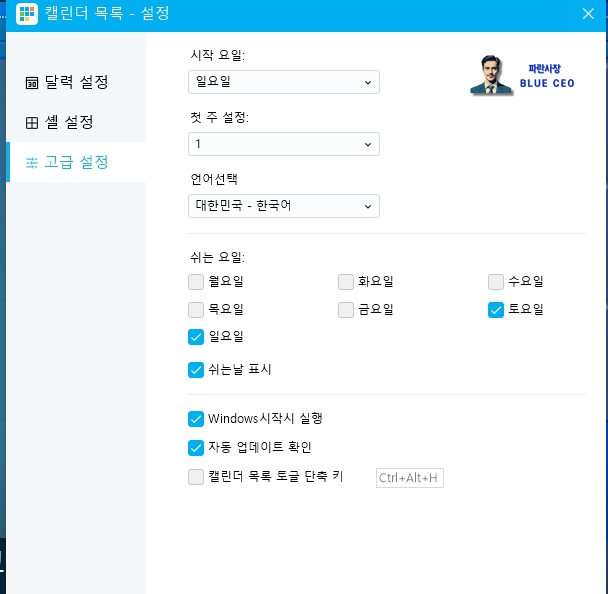Viewport: 608px width, 594px height.
Task: Click the 언어선택 label
Action: tap(214, 179)
